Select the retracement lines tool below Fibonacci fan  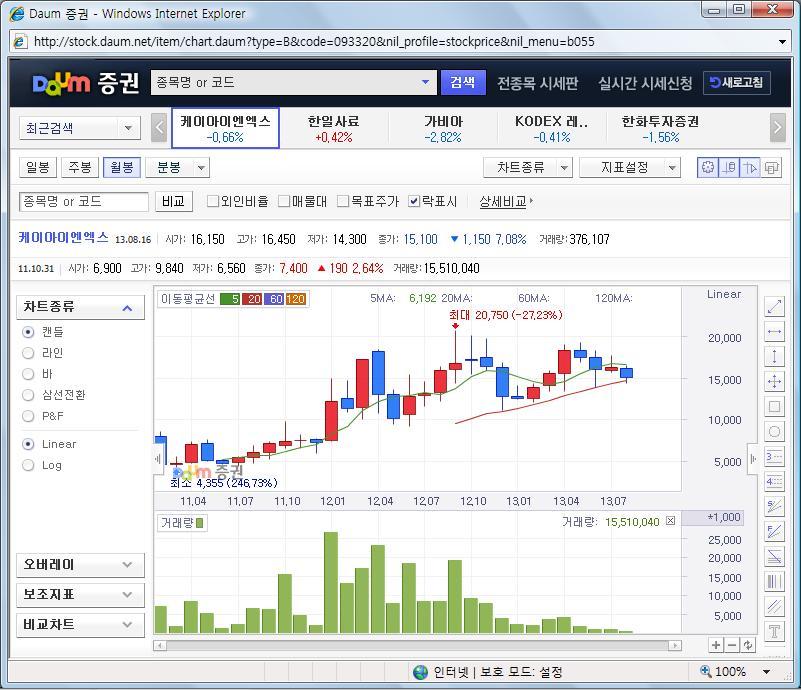point(774,557)
